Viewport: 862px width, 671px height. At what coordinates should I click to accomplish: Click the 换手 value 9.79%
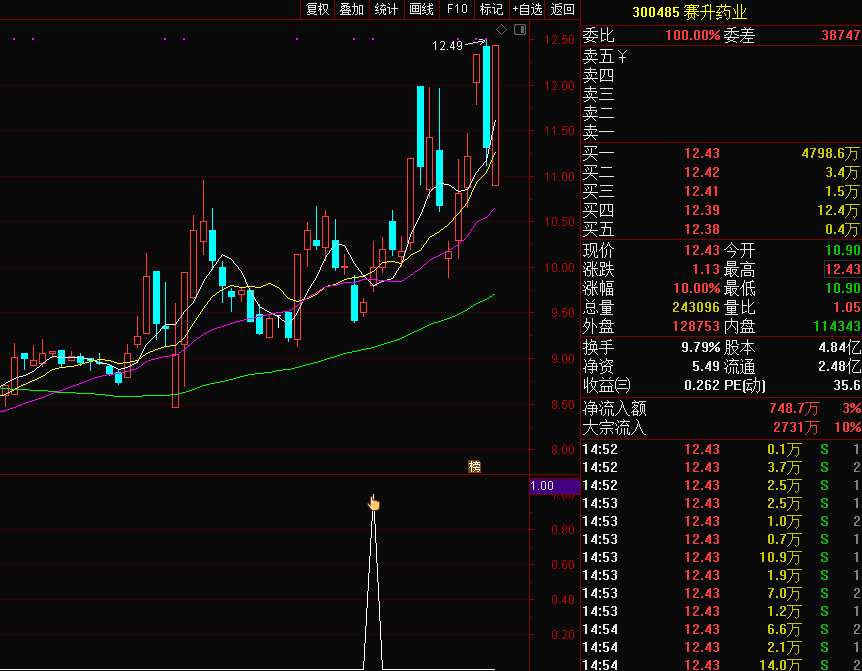click(x=700, y=347)
